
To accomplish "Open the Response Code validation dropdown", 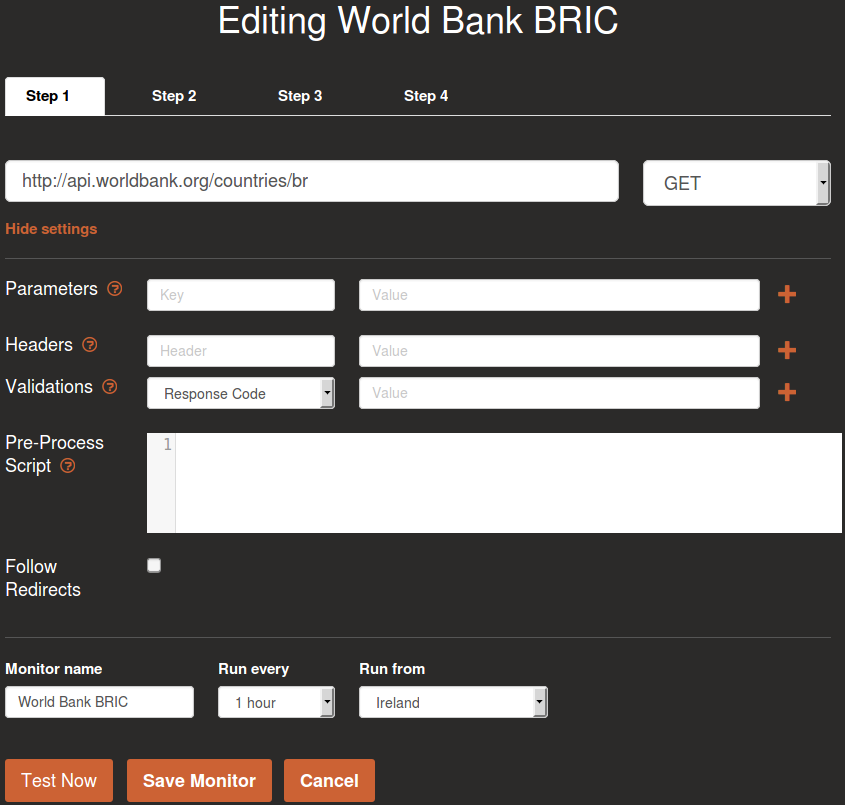I will click(240, 393).
